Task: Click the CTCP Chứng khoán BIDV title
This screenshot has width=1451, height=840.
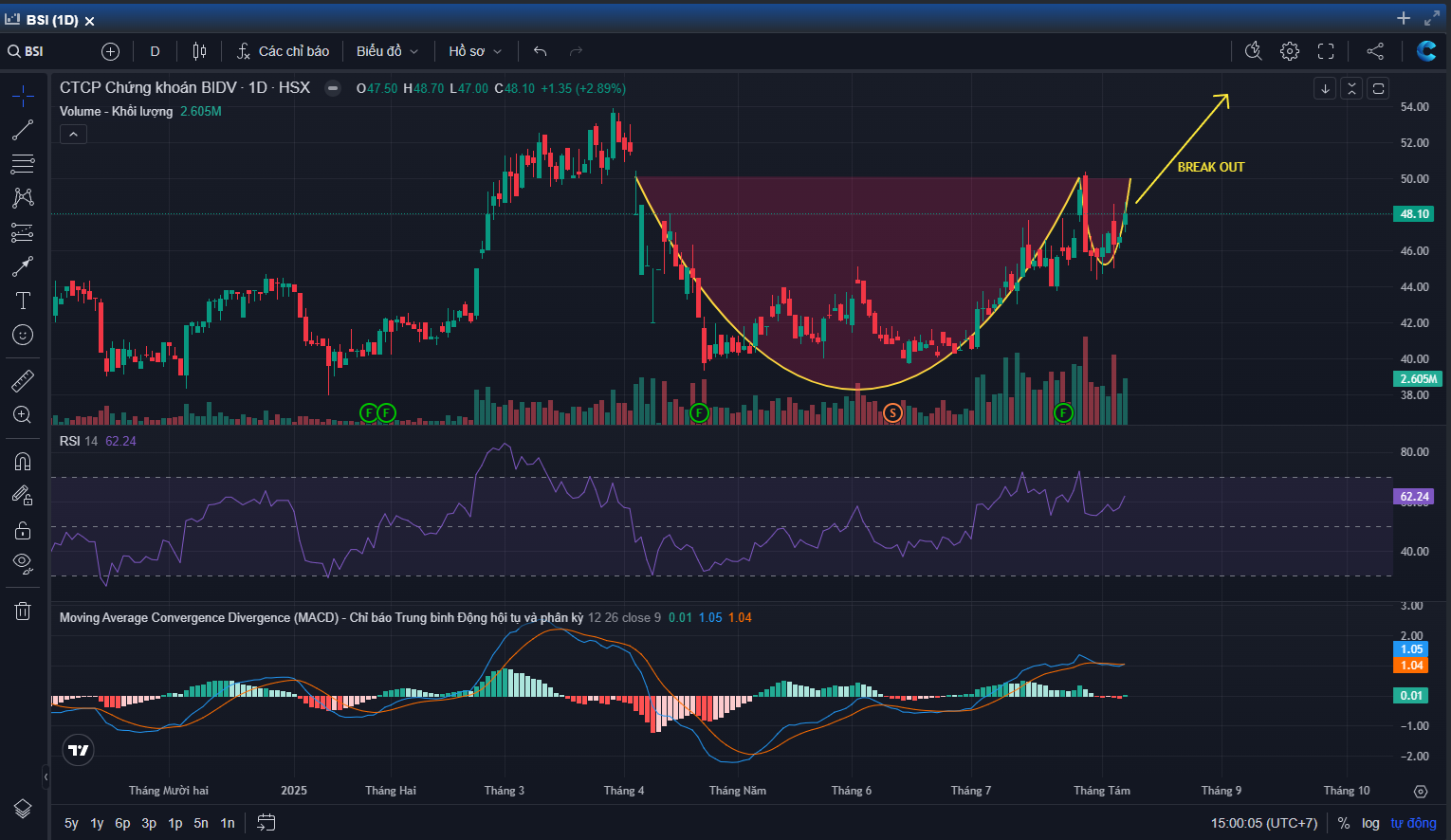Action: click(185, 87)
